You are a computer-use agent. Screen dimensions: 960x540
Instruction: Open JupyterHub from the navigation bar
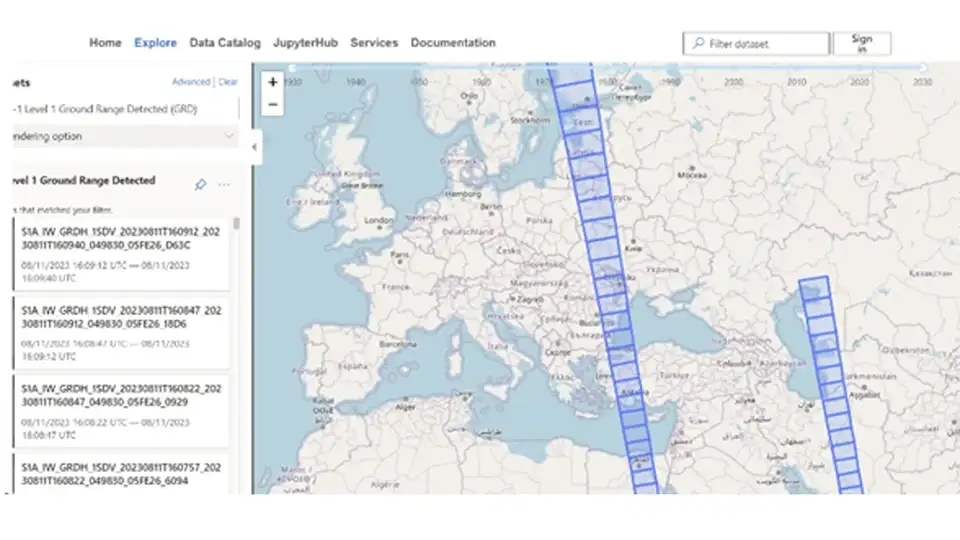click(305, 43)
